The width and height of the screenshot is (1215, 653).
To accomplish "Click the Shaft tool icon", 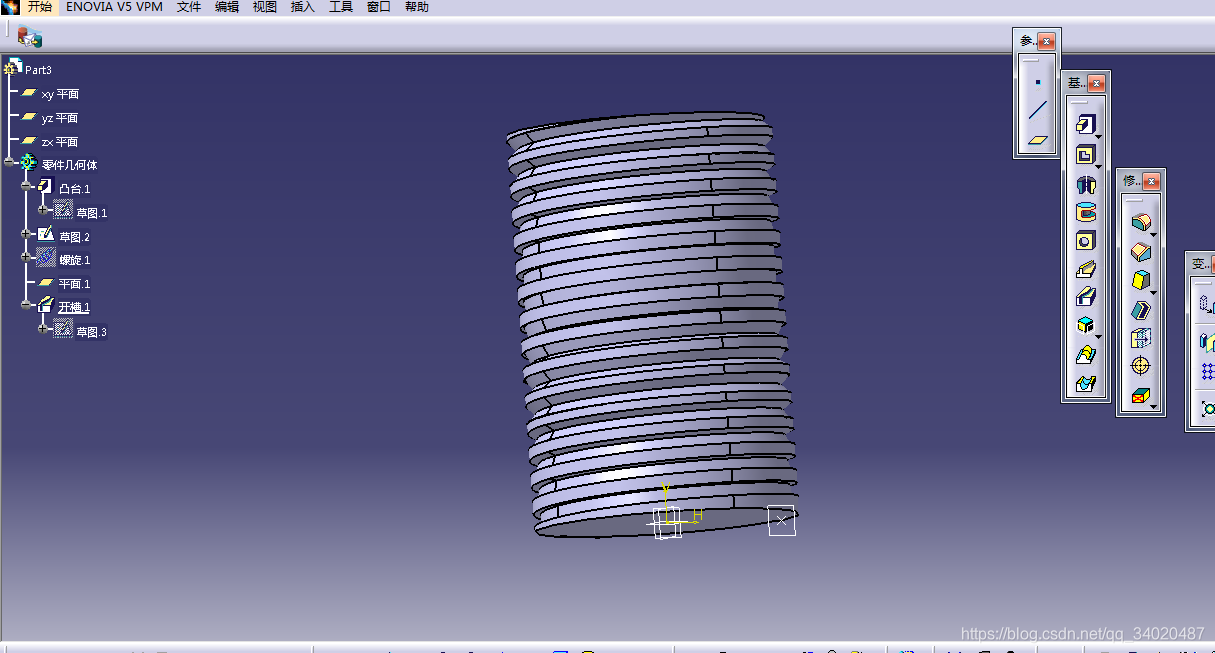I will [x=1085, y=184].
